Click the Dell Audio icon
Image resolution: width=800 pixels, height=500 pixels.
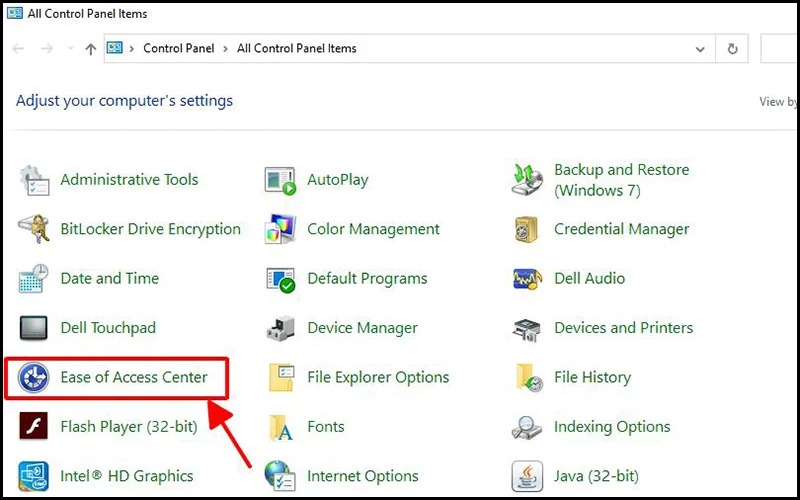(x=527, y=279)
